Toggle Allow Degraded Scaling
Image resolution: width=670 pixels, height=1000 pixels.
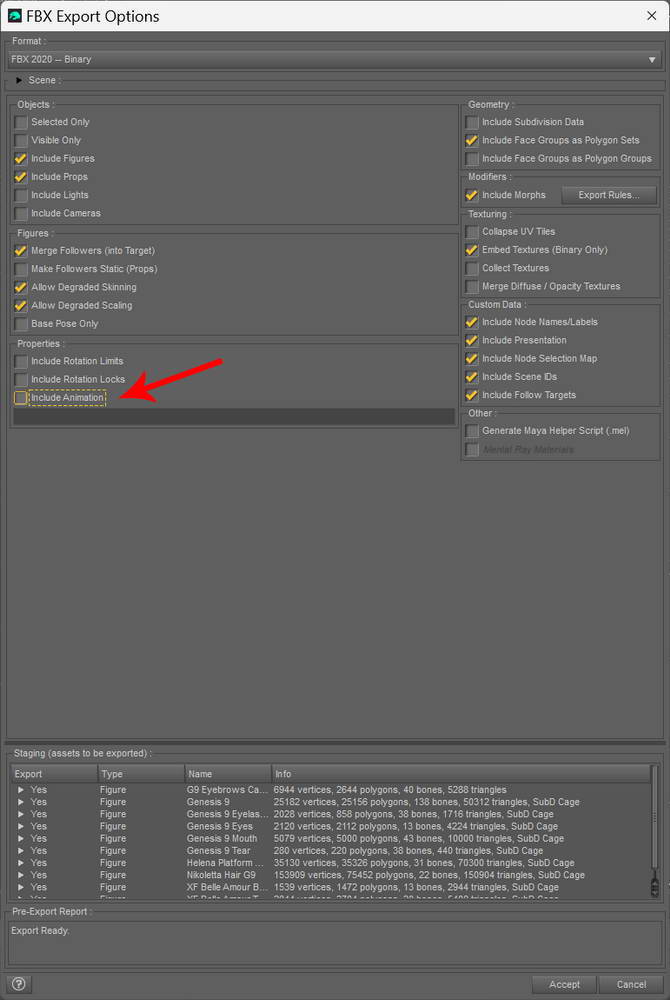[x=21, y=305]
